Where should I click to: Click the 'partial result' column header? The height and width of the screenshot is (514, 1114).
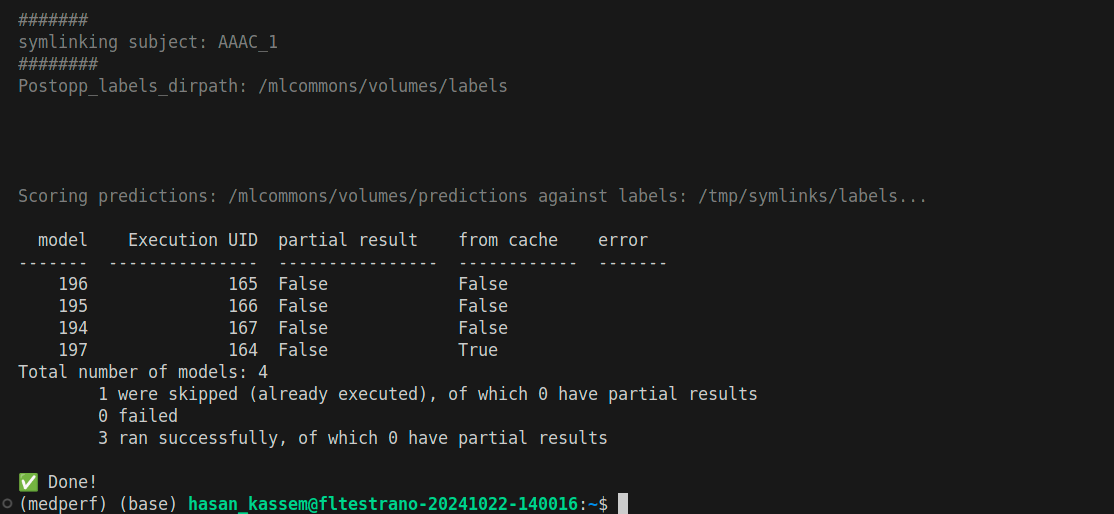348,240
